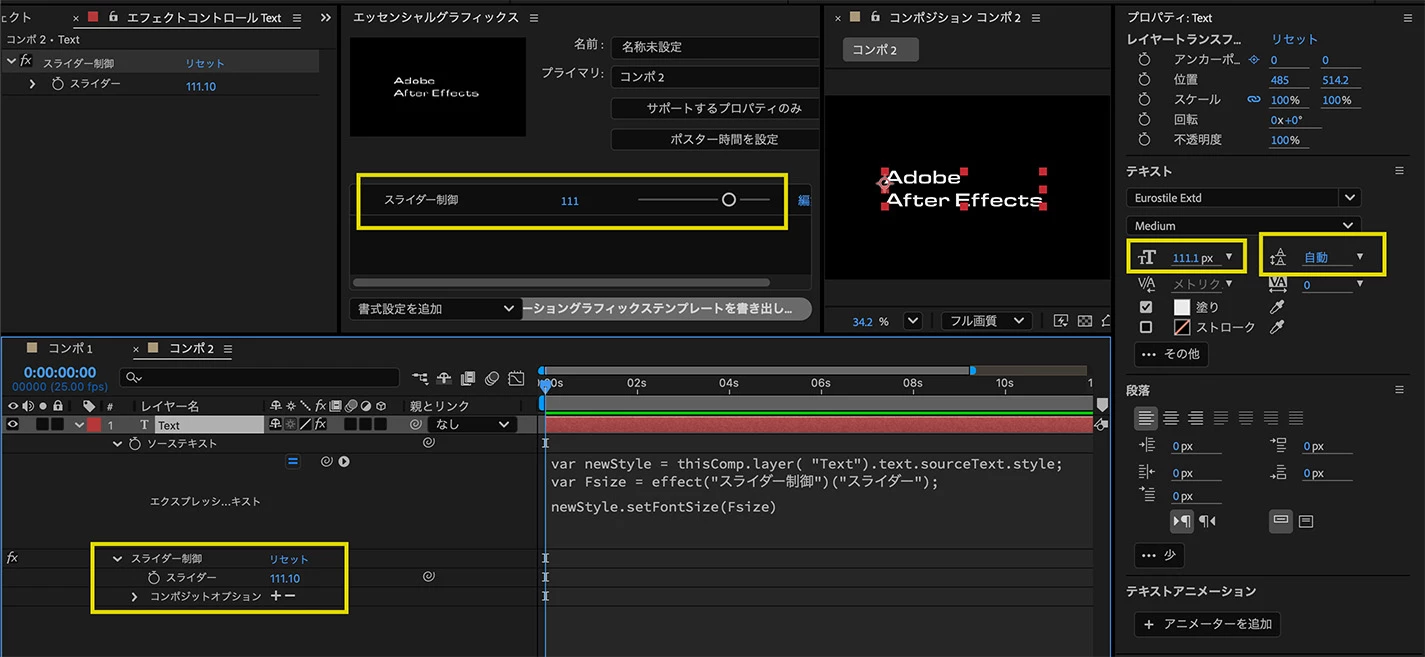Select single-line composer icon

[x=1281, y=521]
